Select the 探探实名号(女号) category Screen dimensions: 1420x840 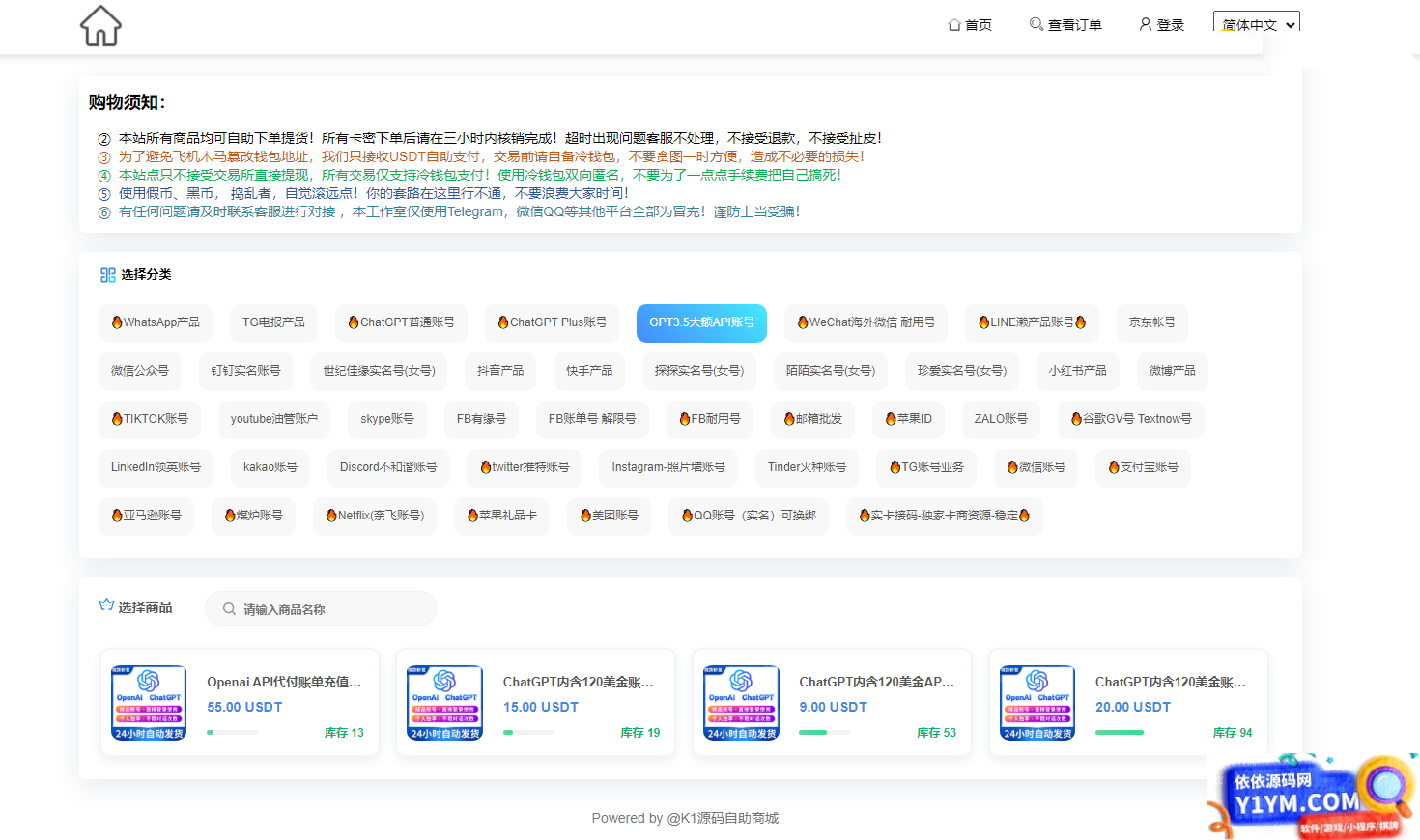[x=699, y=371]
